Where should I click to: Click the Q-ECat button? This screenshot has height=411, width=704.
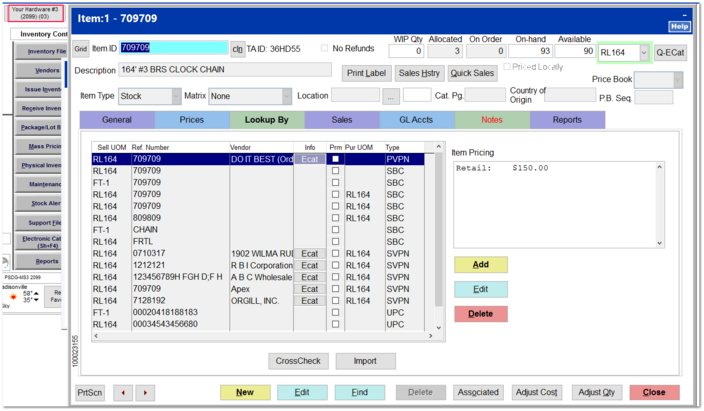pyautogui.click(x=670, y=53)
